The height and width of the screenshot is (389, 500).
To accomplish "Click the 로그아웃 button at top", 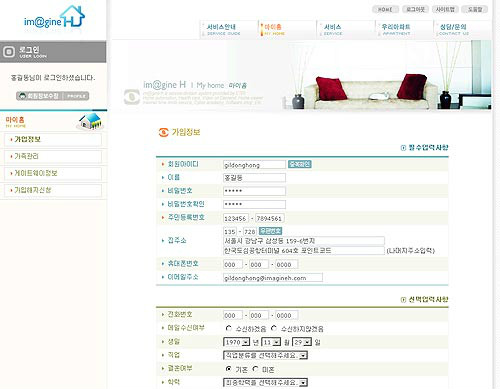I will click(x=415, y=9).
